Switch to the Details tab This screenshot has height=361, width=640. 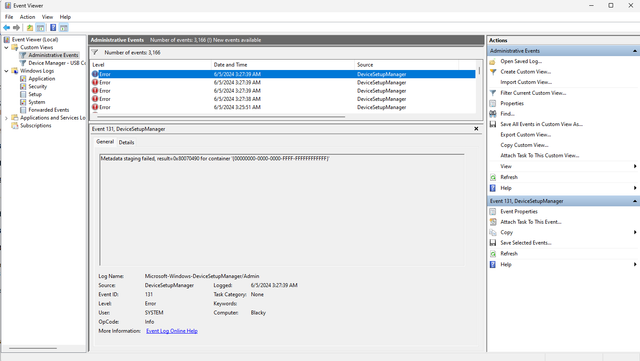127,143
